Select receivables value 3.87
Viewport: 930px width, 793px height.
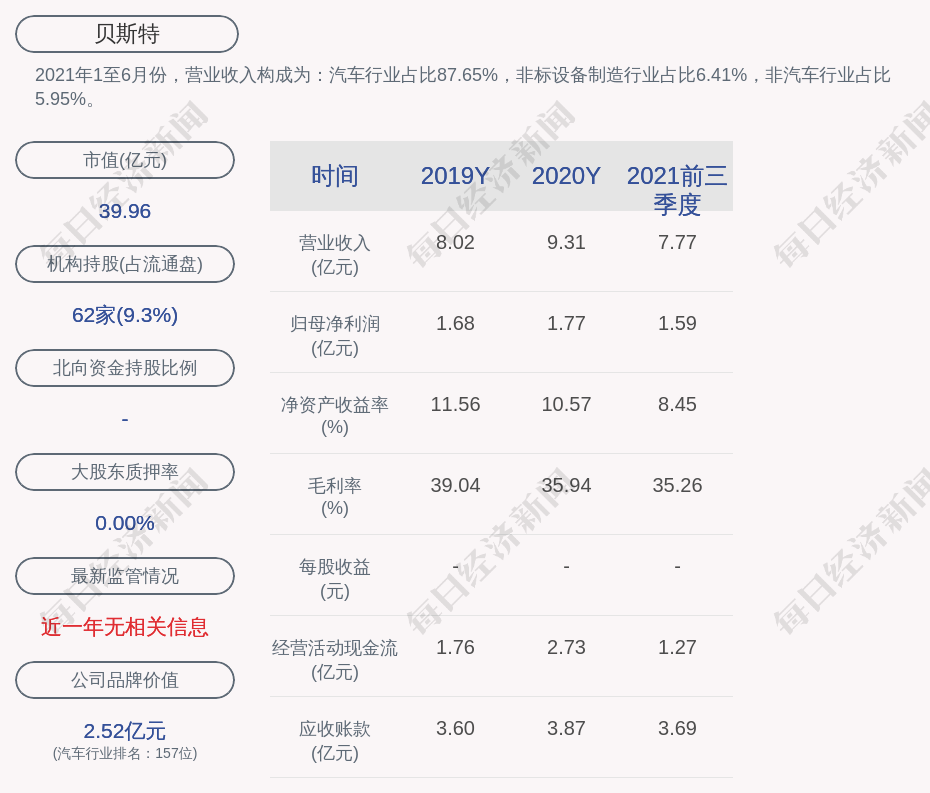[x=566, y=728]
